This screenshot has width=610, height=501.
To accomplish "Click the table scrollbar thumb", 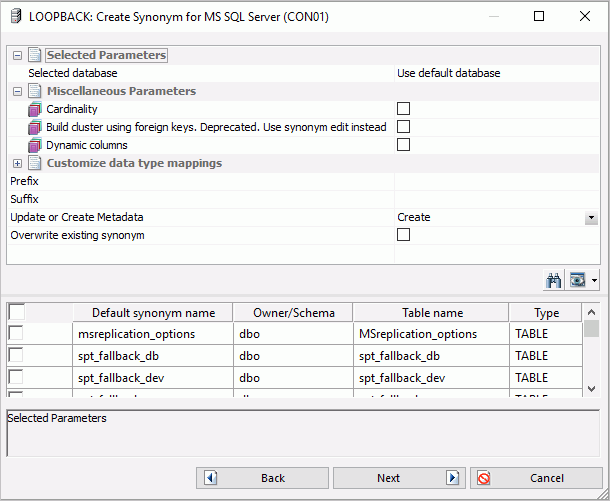I will pyautogui.click(x=591, y=329).
